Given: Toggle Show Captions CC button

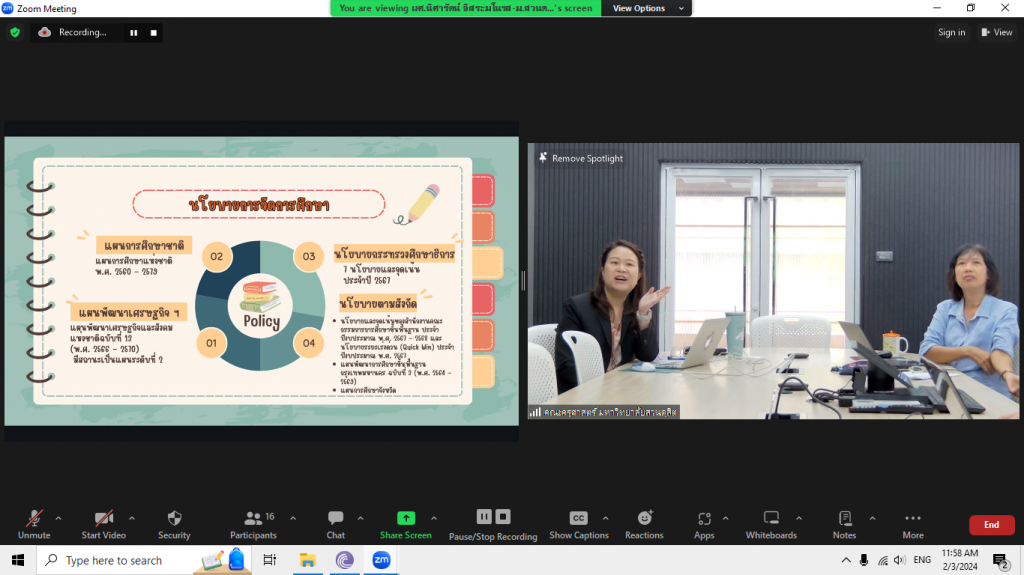Looking at the screenshot, I should [578, 519].
